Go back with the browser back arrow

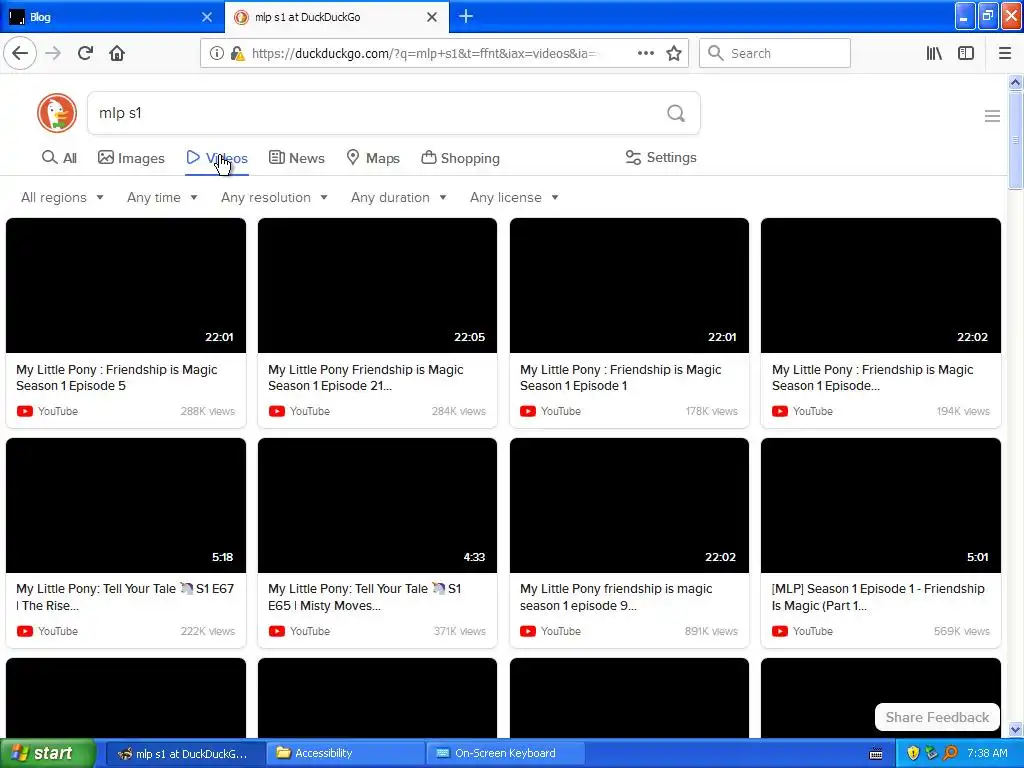(x=20, y=53)
